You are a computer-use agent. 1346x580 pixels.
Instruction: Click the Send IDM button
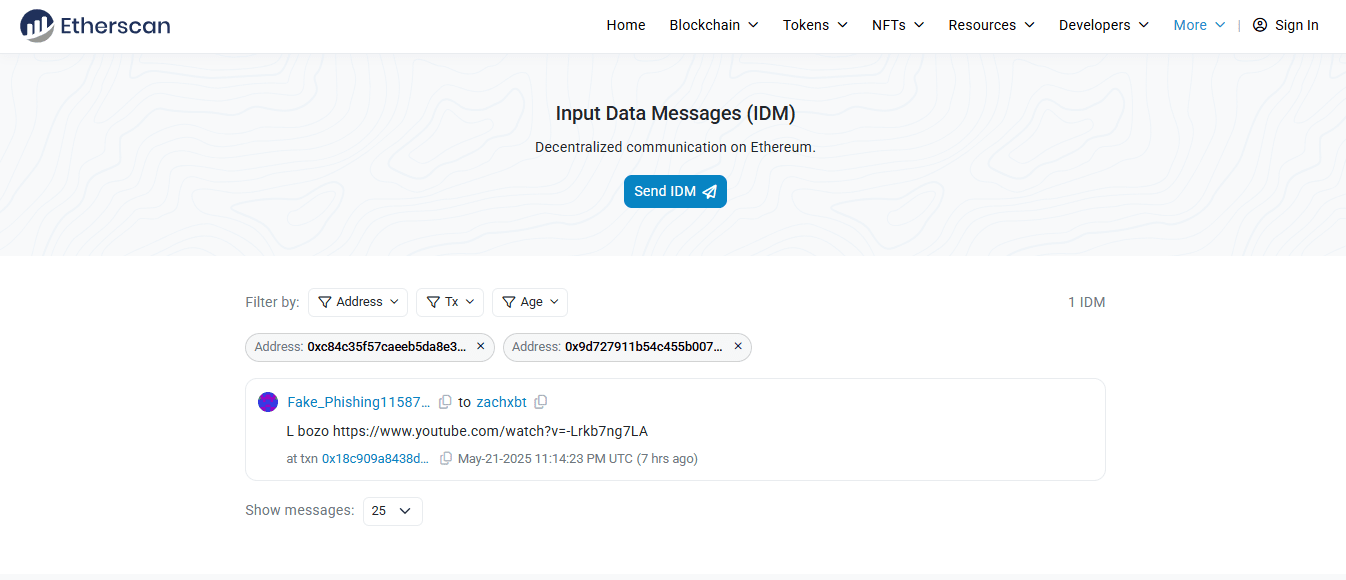click(x=675, y=192)
